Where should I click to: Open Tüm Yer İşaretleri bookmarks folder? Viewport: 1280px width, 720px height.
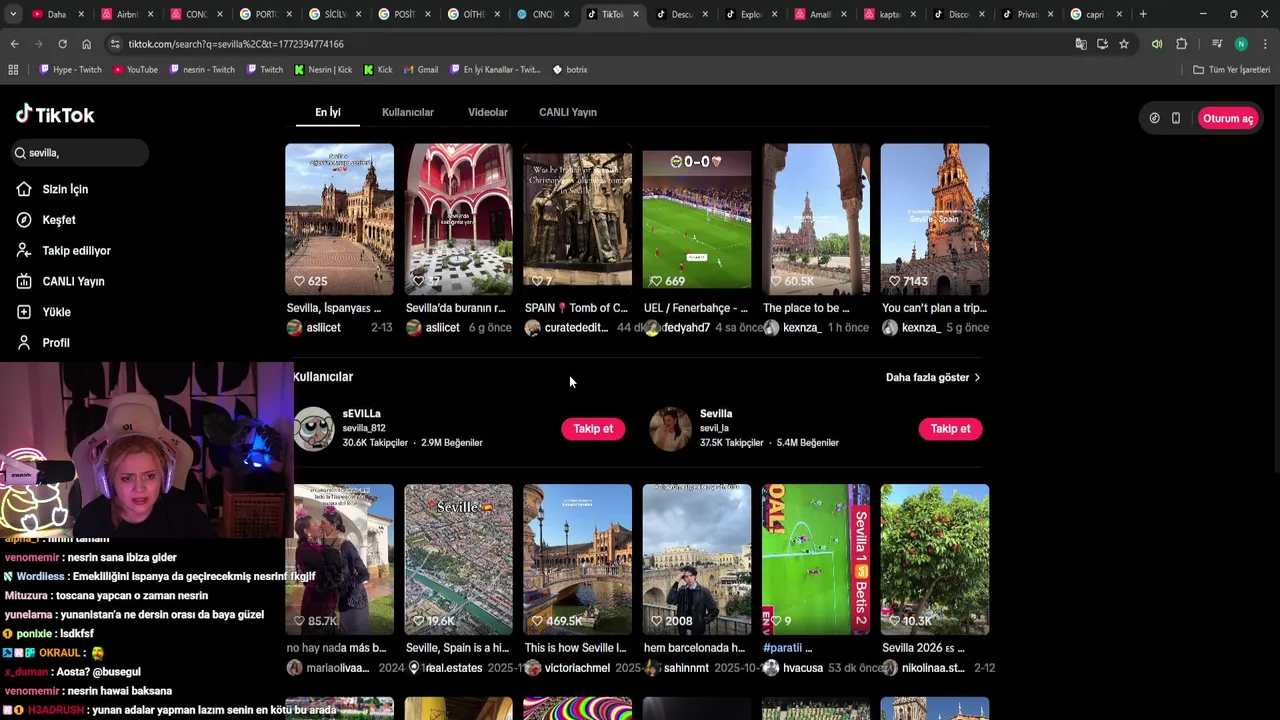[1231, 70]
